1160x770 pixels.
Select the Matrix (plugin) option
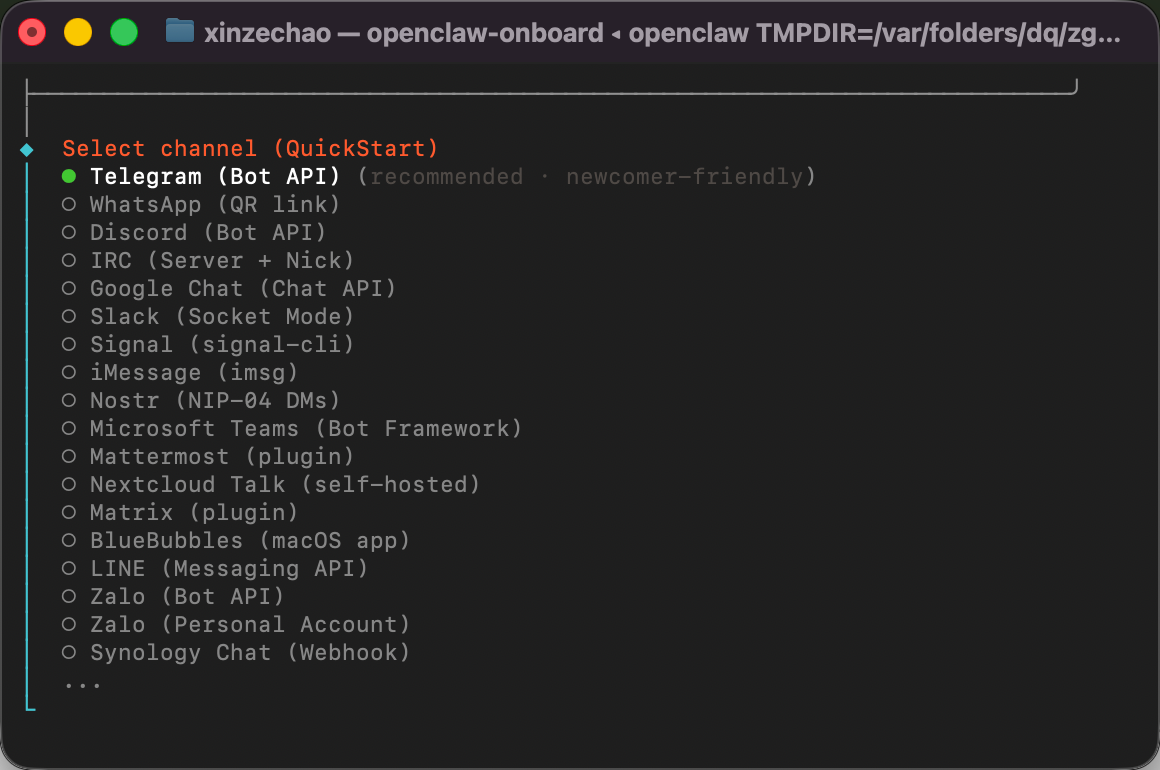tap(180, 513)
